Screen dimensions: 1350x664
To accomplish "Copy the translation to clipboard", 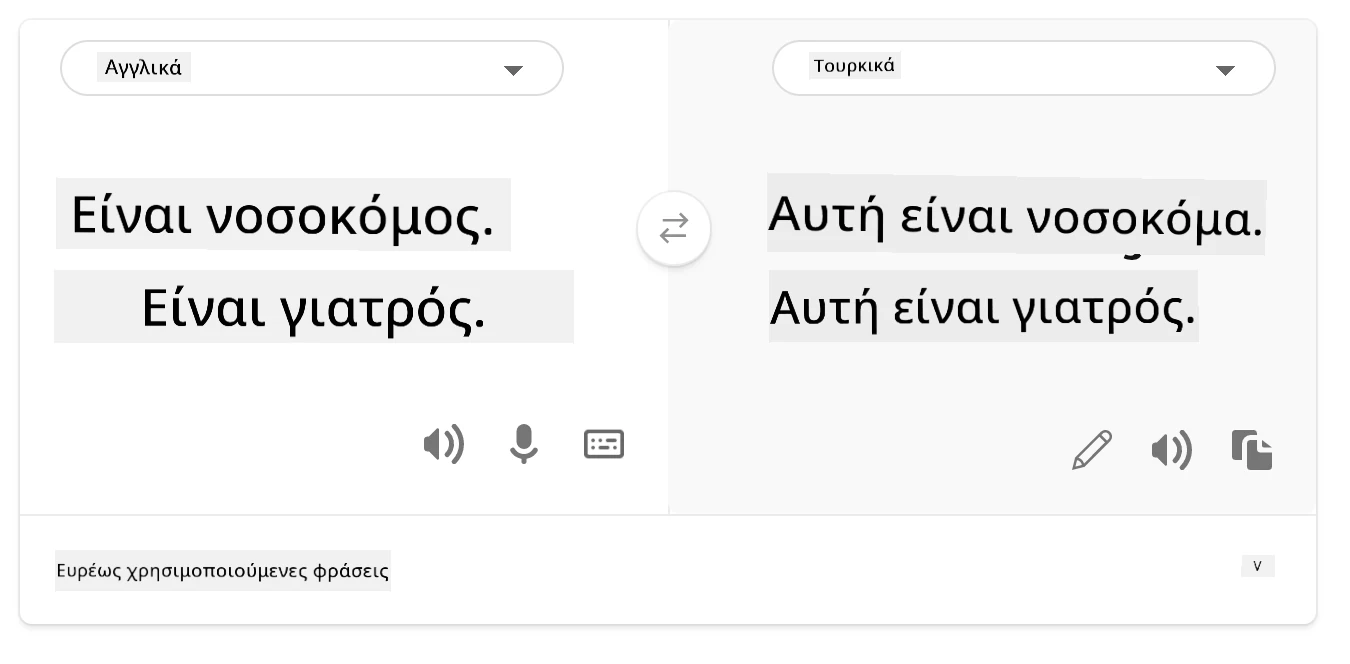I will 1252,450.
